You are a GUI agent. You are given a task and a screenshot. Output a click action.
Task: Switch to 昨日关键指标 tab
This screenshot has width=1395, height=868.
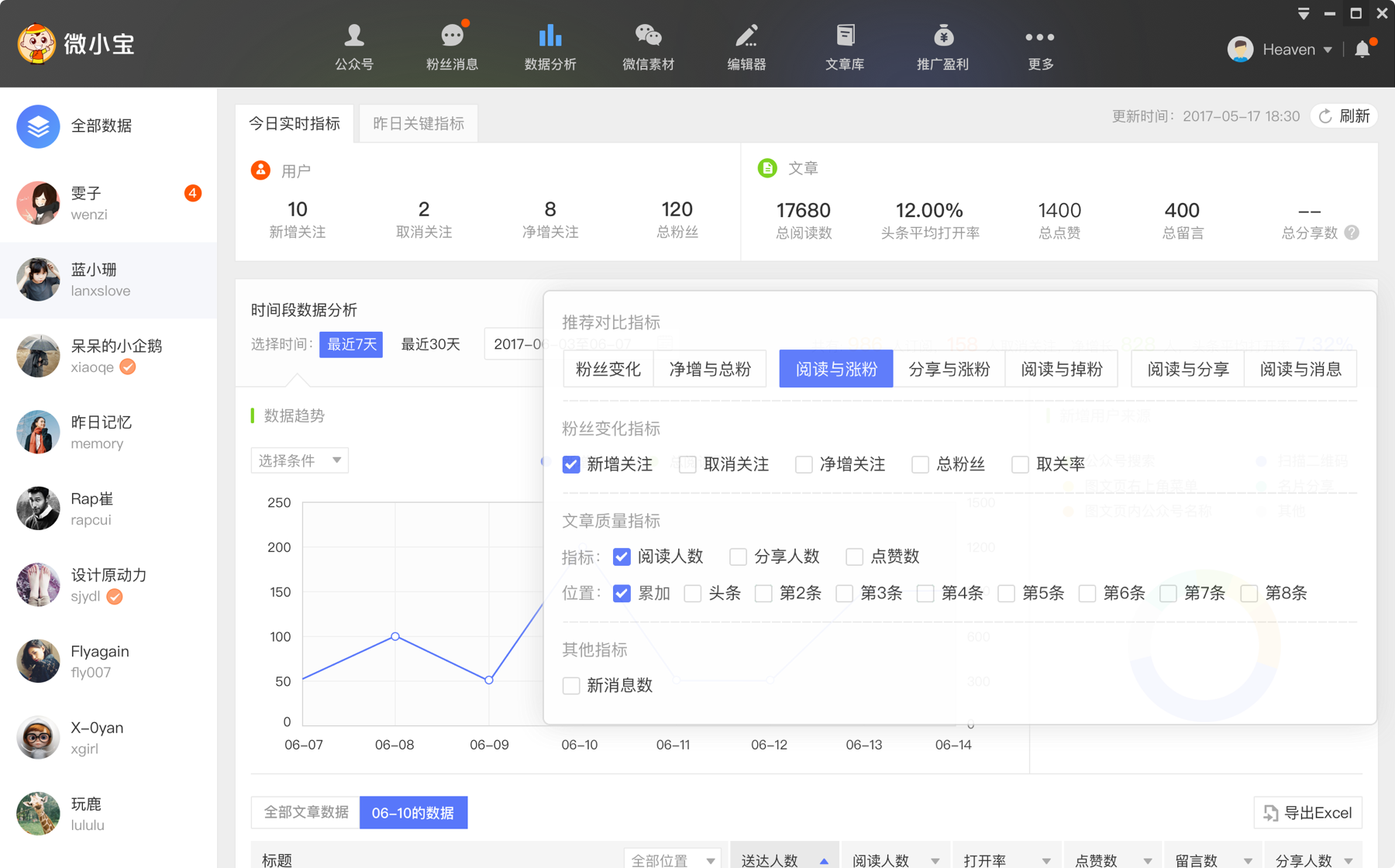[418, 123]
